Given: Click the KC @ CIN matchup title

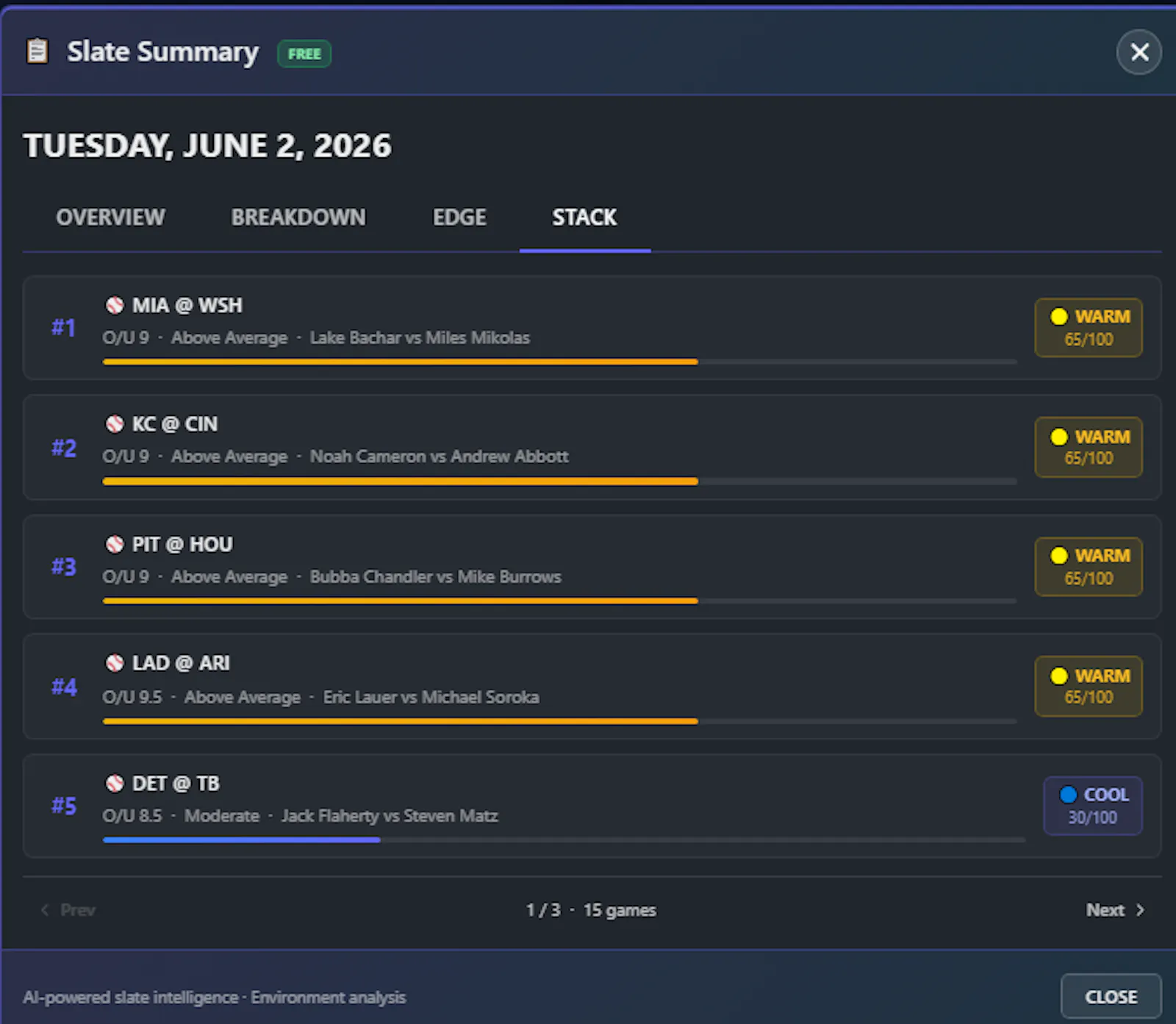Looking at the screenshot, I should pyautogui.click(x=175, y=424).
